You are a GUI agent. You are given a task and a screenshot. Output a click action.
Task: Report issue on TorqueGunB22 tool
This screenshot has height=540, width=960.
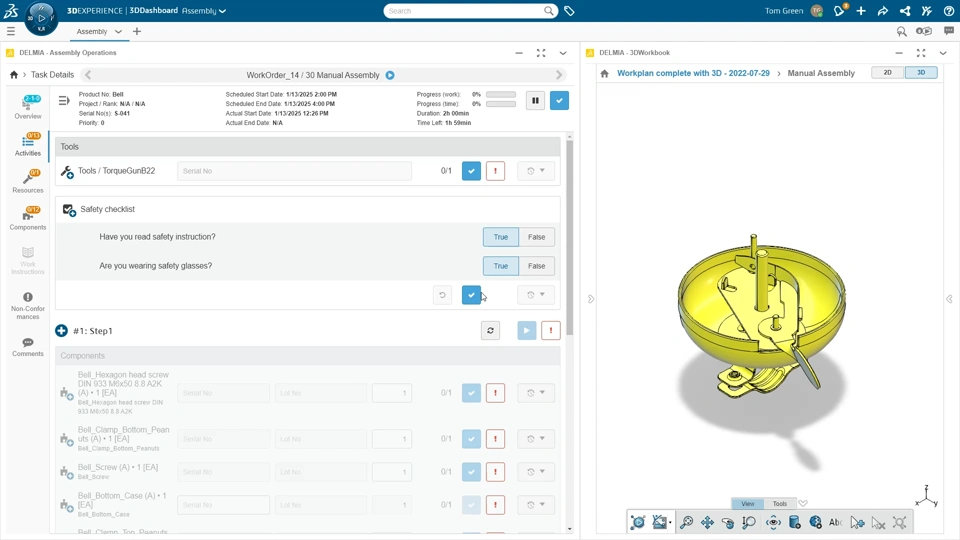pos(495,171)
